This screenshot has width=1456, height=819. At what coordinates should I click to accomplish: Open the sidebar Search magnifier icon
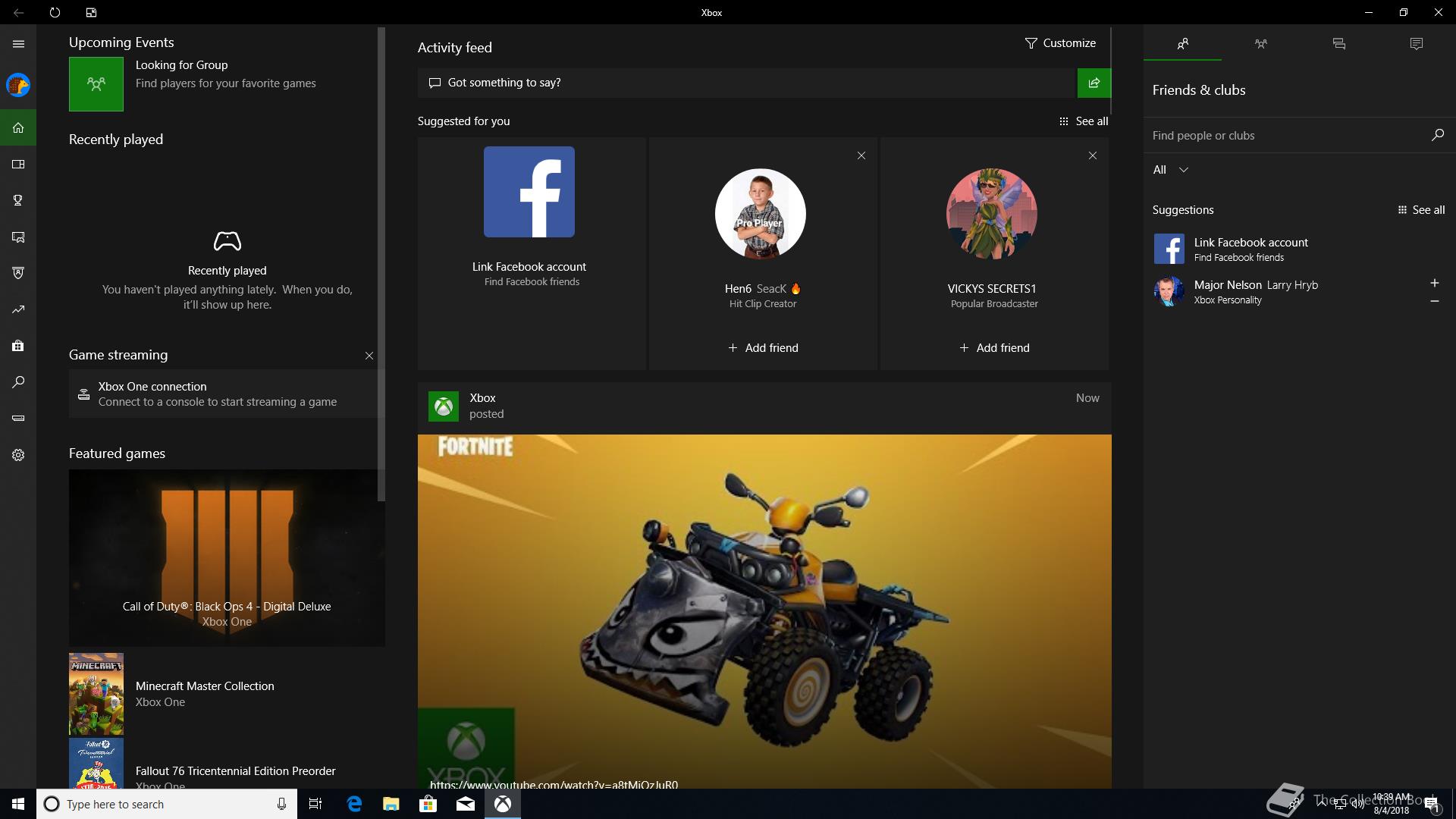point(18,382)
